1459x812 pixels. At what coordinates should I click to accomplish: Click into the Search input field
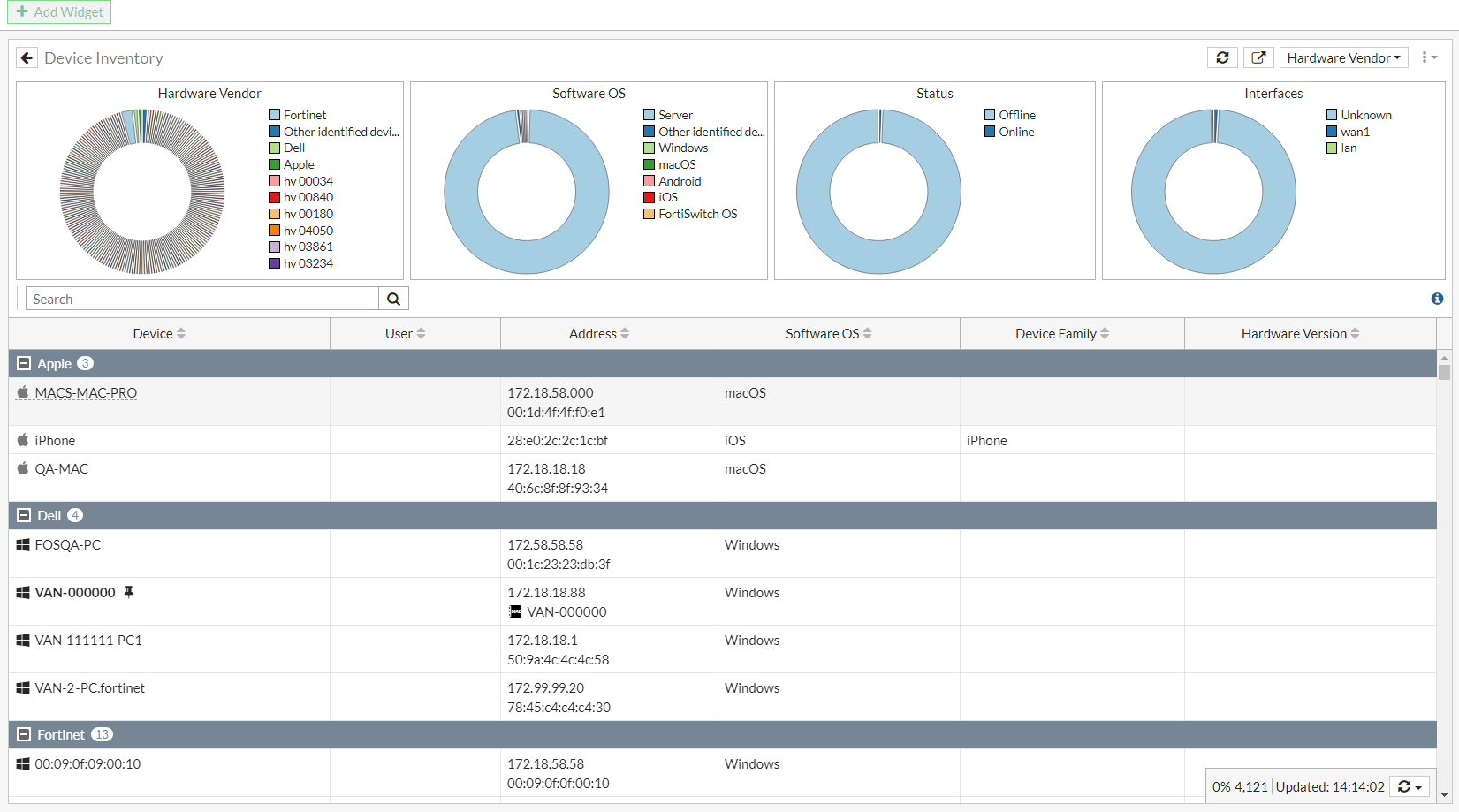click(x=201, y=300)
